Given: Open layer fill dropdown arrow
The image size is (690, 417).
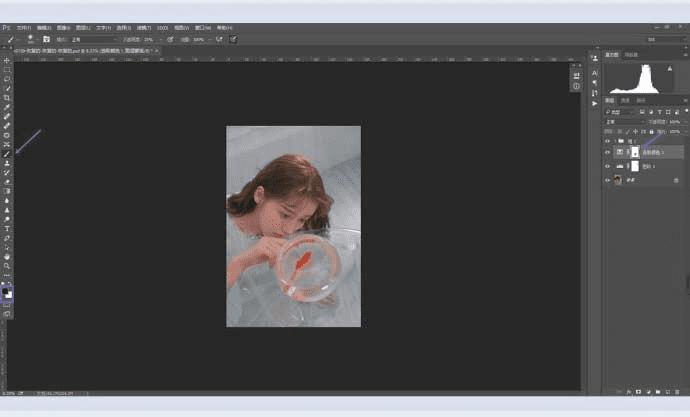Looking at the screenshot, I should [686, 132].
